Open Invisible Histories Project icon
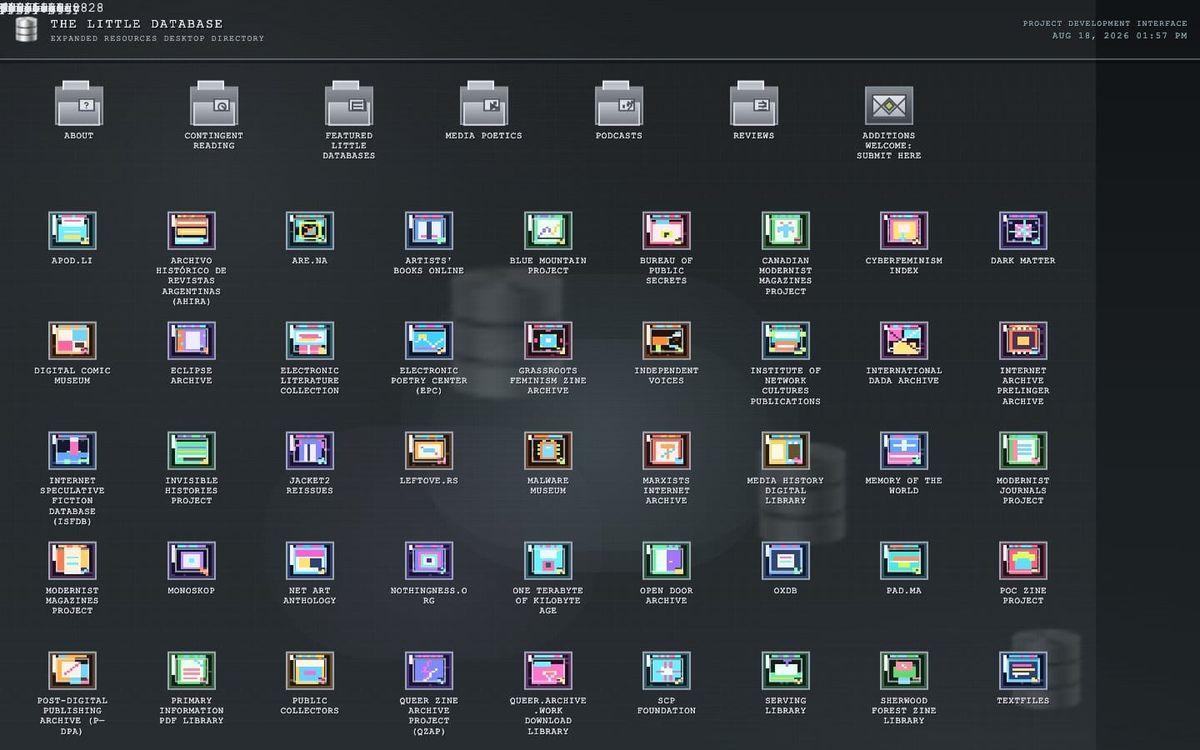The height and width of the screenshot is (750, 1200). [x=191, y=450]
